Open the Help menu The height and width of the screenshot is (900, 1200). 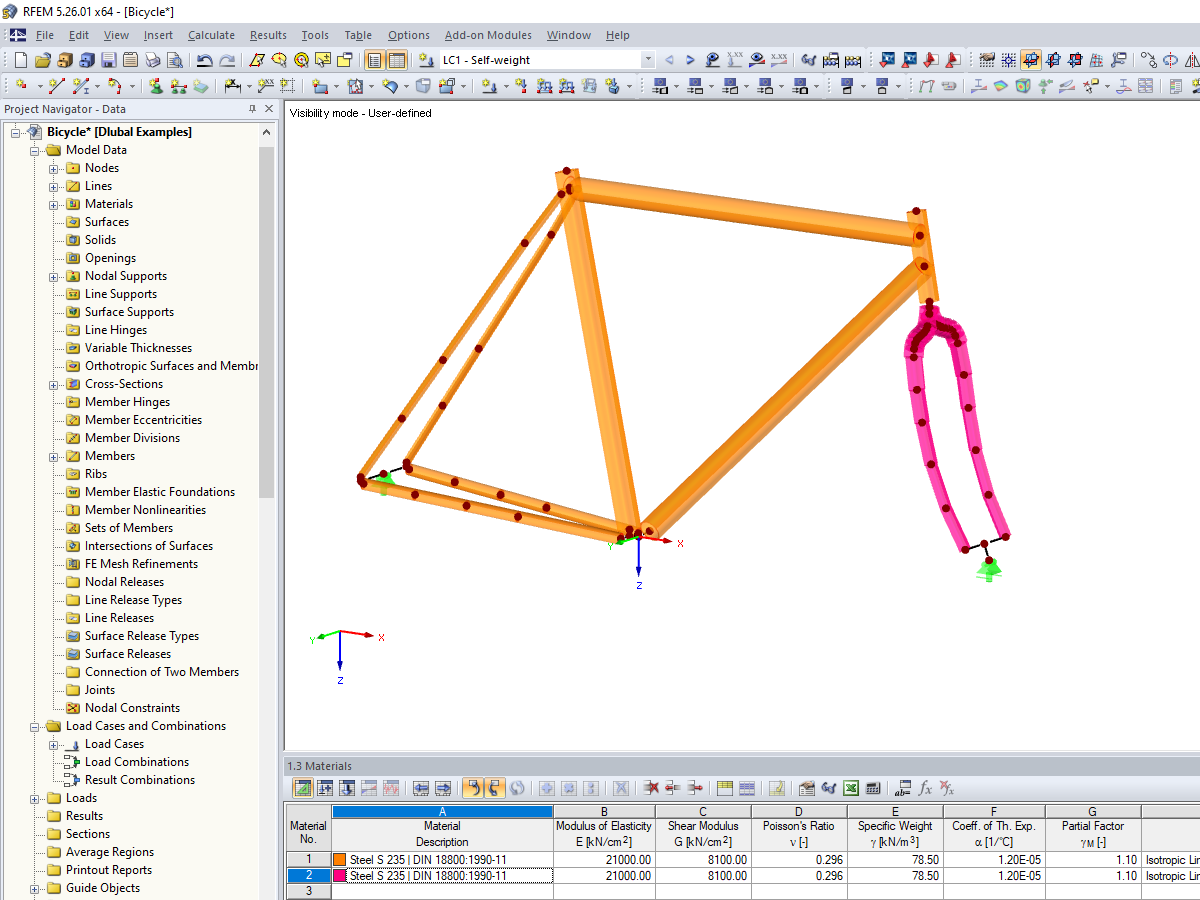point(618,35)
